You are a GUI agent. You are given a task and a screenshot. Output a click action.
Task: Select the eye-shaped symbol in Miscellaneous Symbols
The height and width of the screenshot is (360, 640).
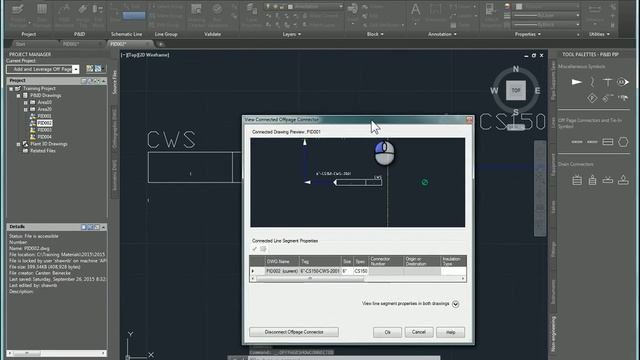click(x=622, y=82)
